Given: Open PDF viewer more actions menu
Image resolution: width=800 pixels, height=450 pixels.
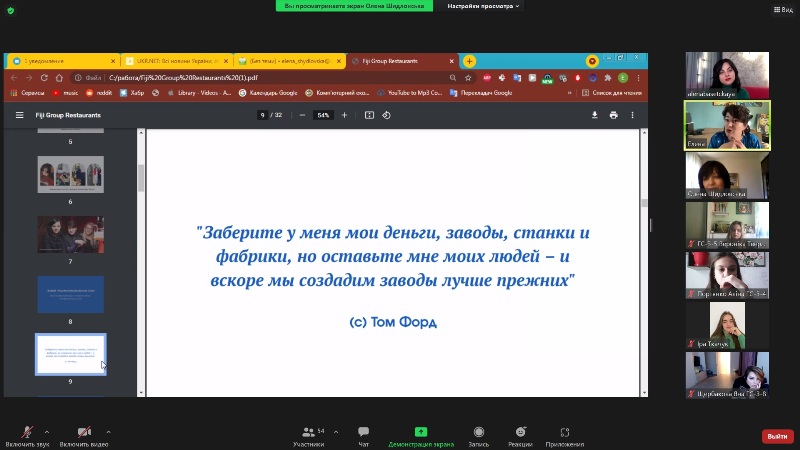Looking at the screenshot, I should click(632, 115).
